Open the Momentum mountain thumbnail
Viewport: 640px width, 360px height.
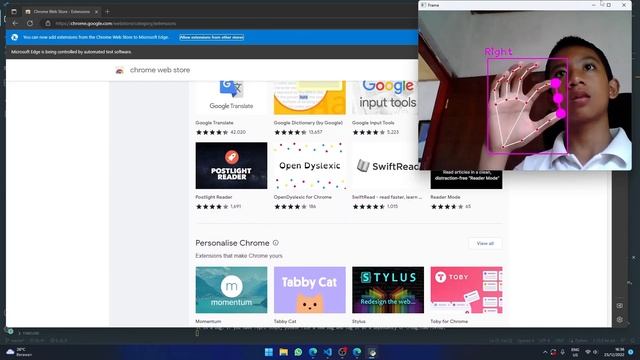pyautogui.click(x=231, y=290)
